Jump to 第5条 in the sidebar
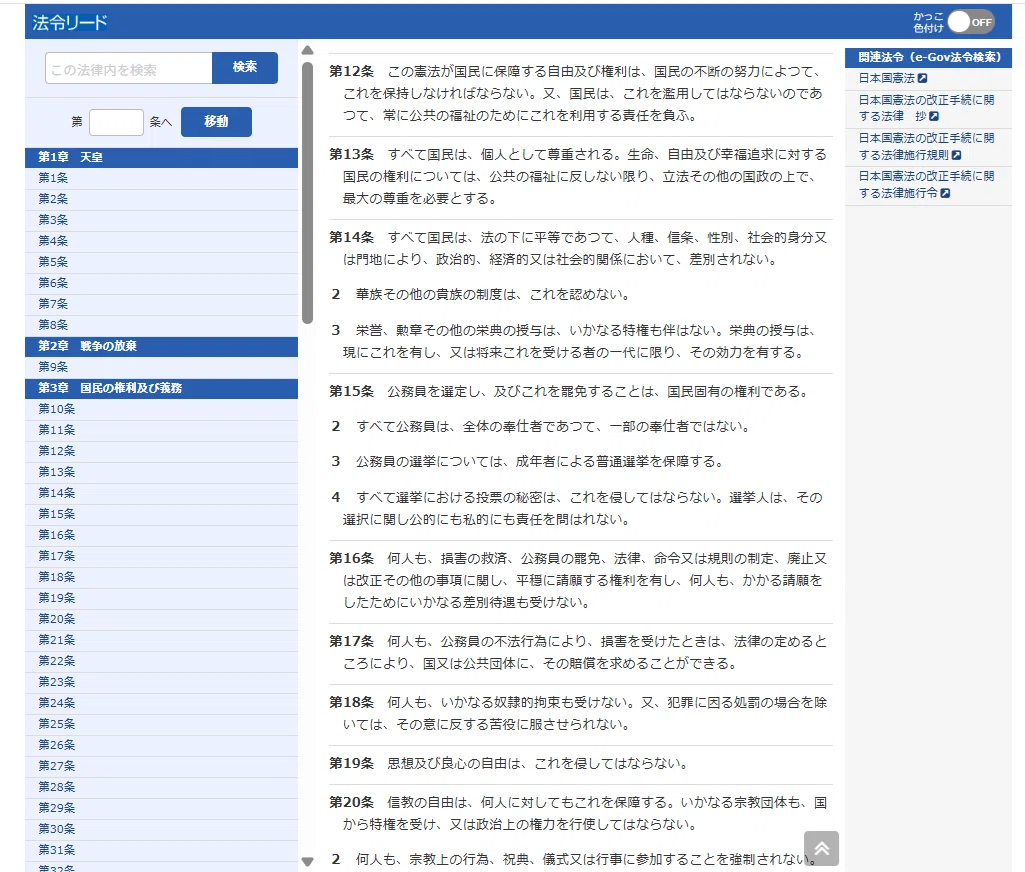Screen dimensions: 1025x872 point(161,261)
